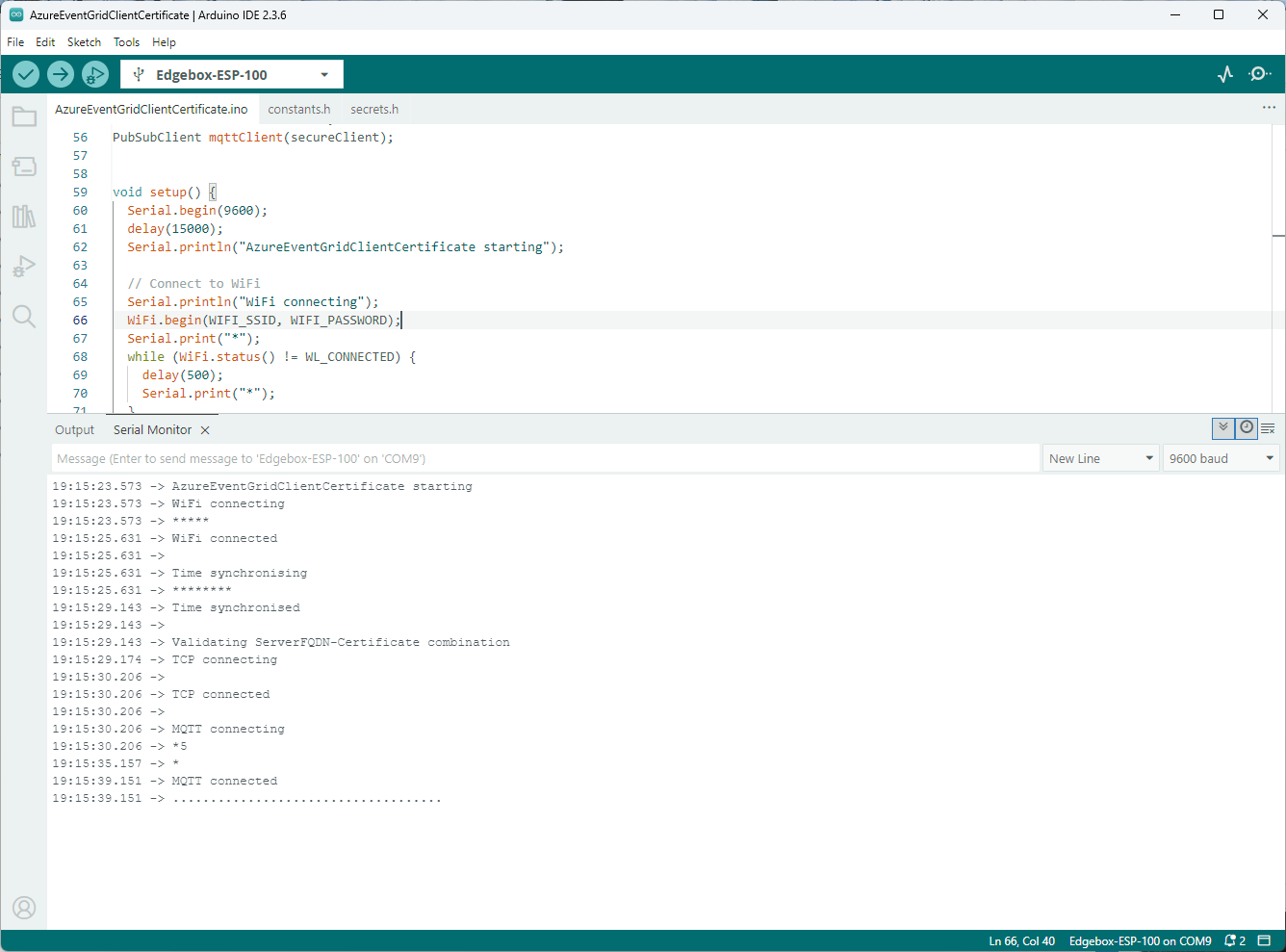Expand the Edgebox-ESP-100 board selector
1286x952 pixels.
[x=231, y=75]
